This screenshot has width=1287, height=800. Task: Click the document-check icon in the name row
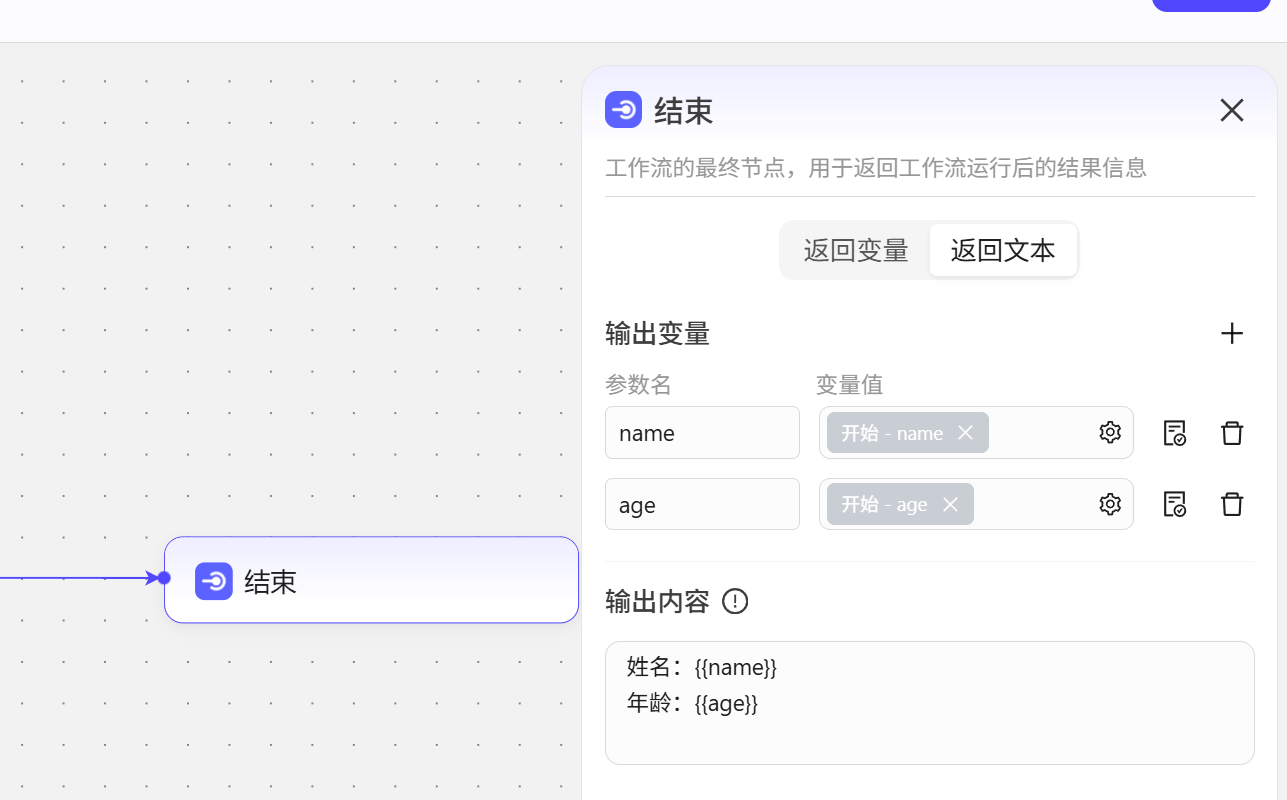1174,432
